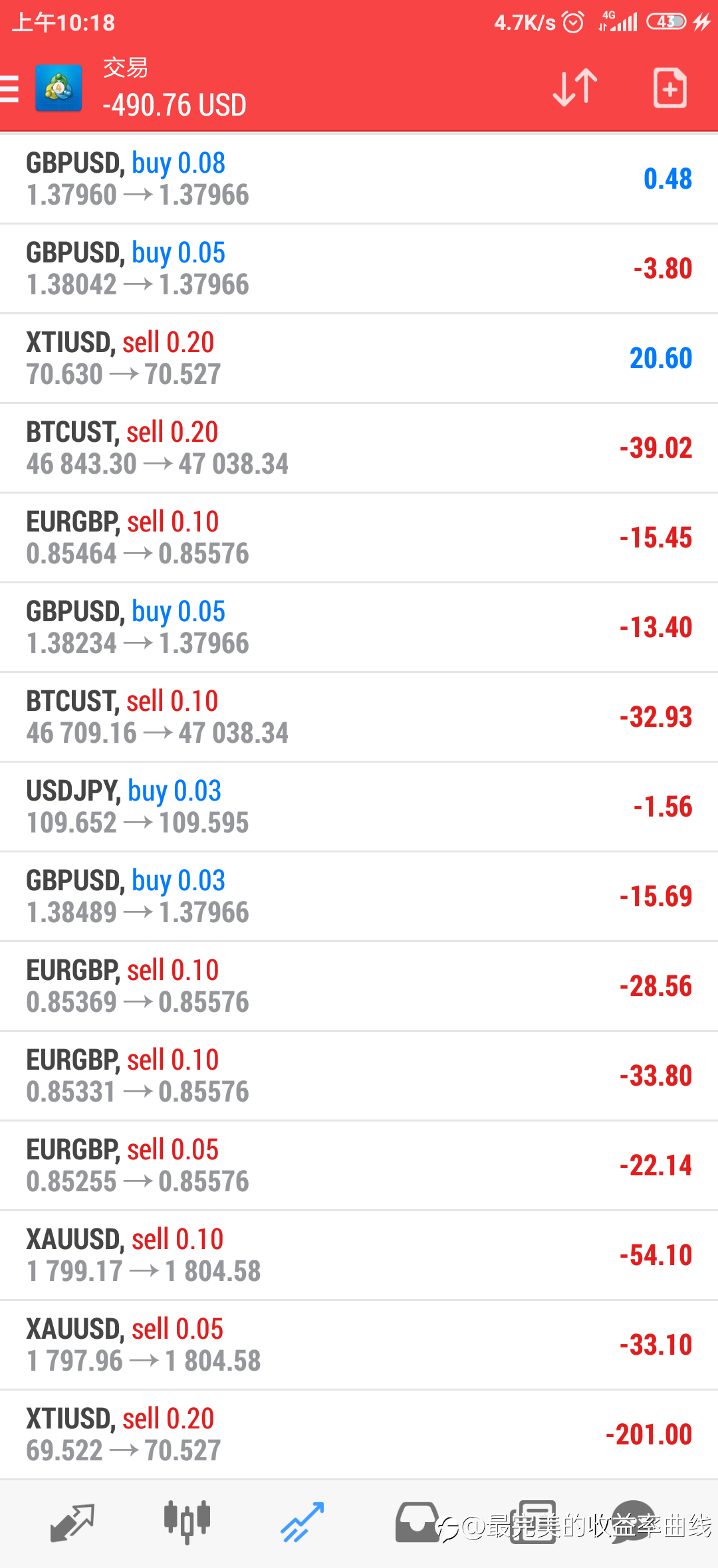Select the XAUUSD sell 0.10 position
This screenshot has width=718, height=1568.
click(x=359, y=1255)
